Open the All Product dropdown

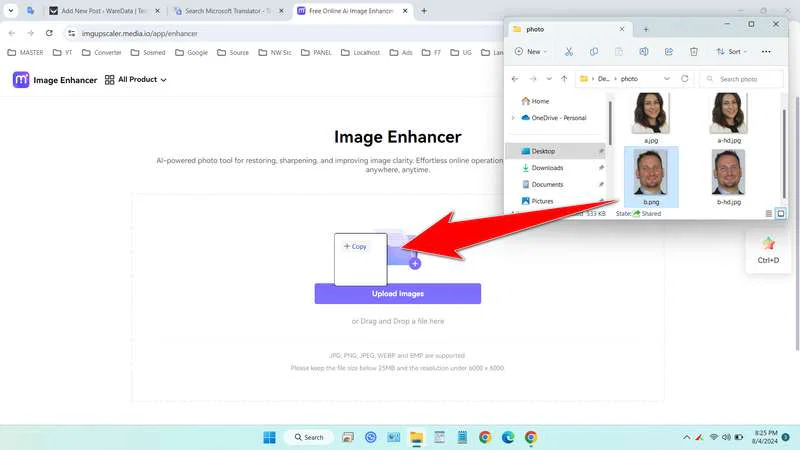tap(136, 80)
